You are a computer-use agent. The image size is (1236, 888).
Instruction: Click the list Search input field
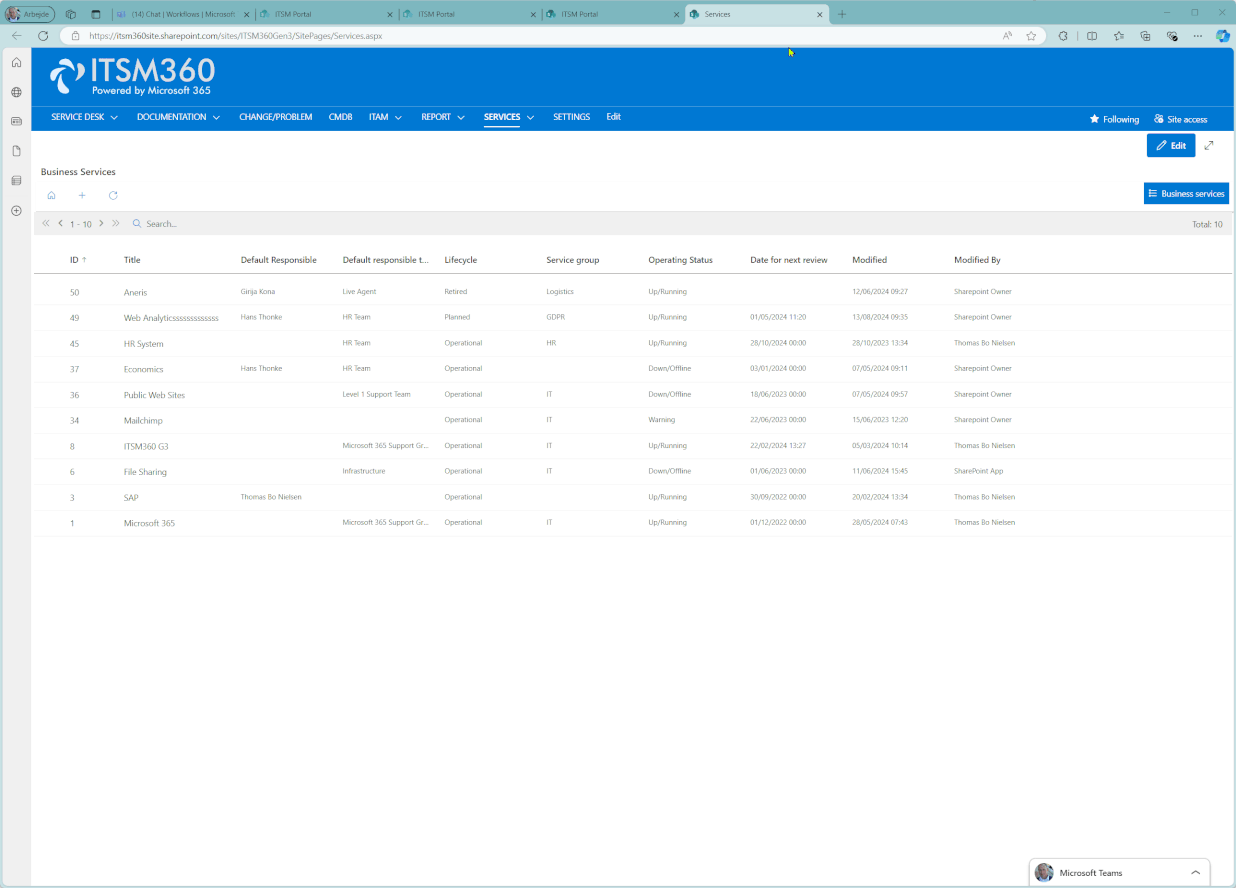200,224
